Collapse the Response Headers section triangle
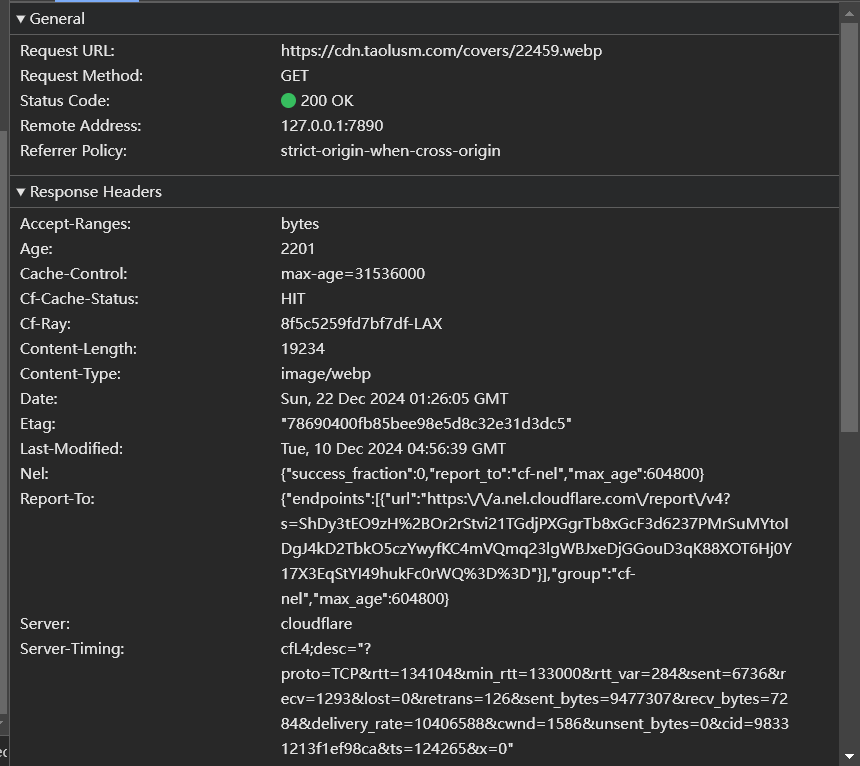Screen dimensions: 860x766 [x=20, y=192]
